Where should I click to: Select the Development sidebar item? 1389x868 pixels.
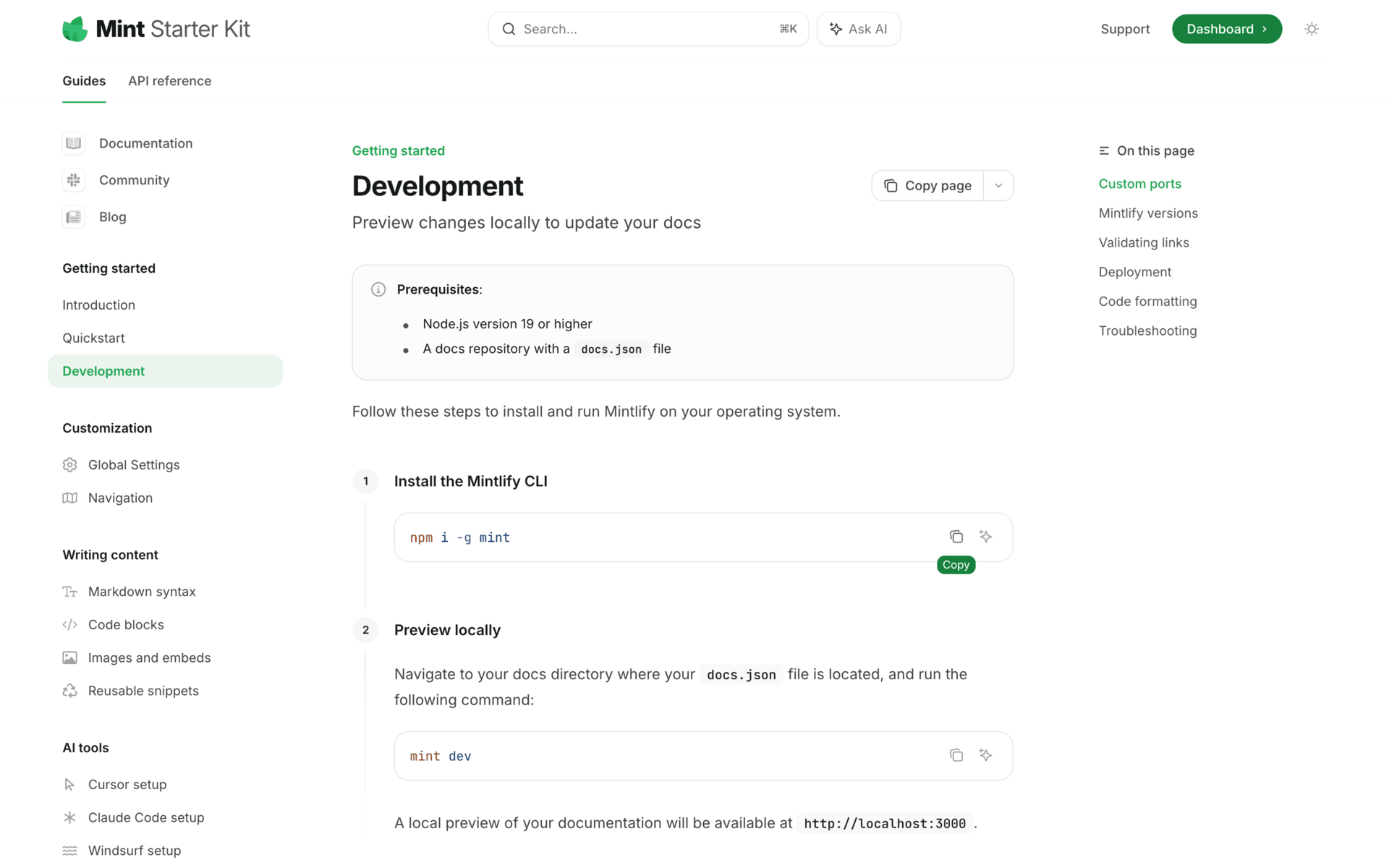165,371
